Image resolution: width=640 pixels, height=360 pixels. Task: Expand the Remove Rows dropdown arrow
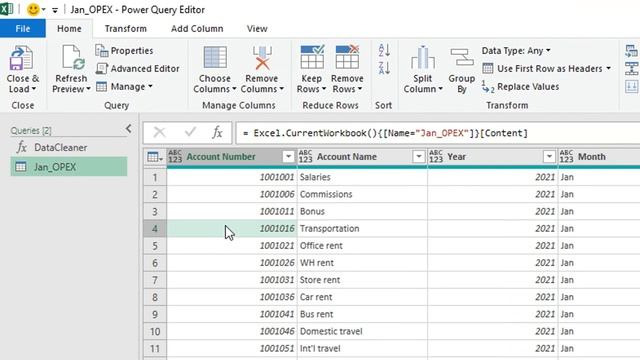click(x=360, y=89)
